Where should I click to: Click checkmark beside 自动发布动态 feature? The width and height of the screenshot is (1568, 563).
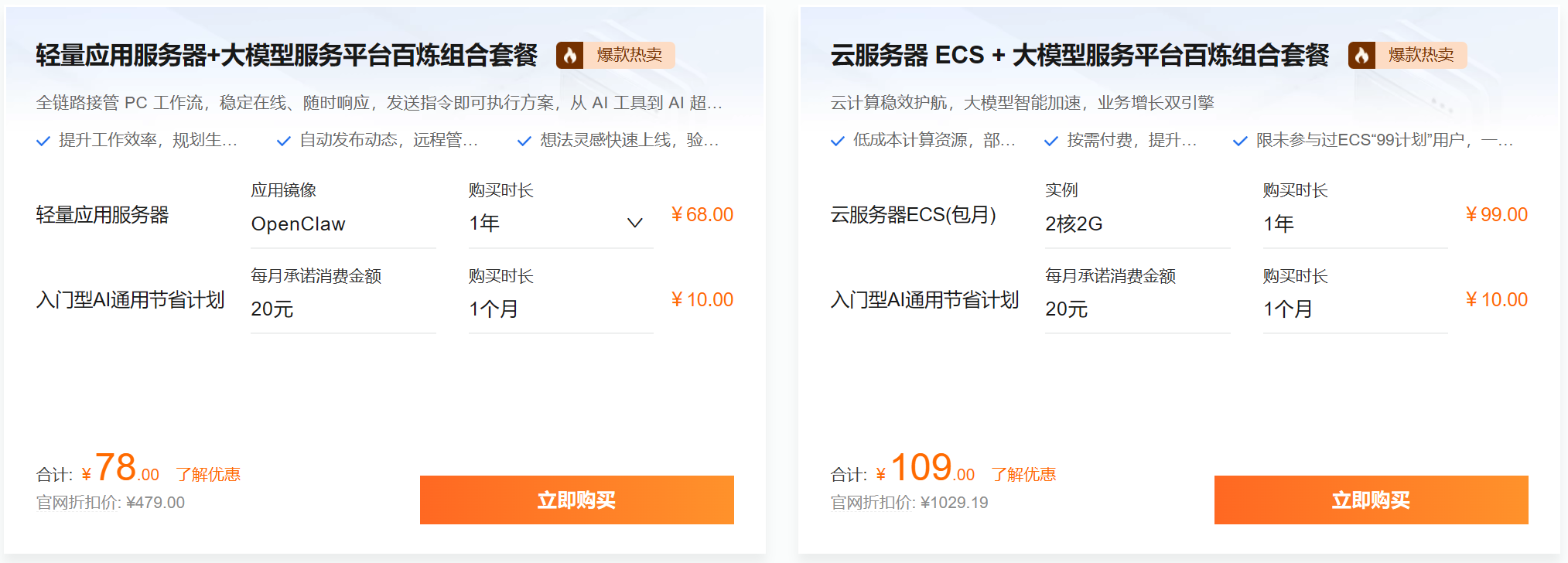tap(284, 141)
